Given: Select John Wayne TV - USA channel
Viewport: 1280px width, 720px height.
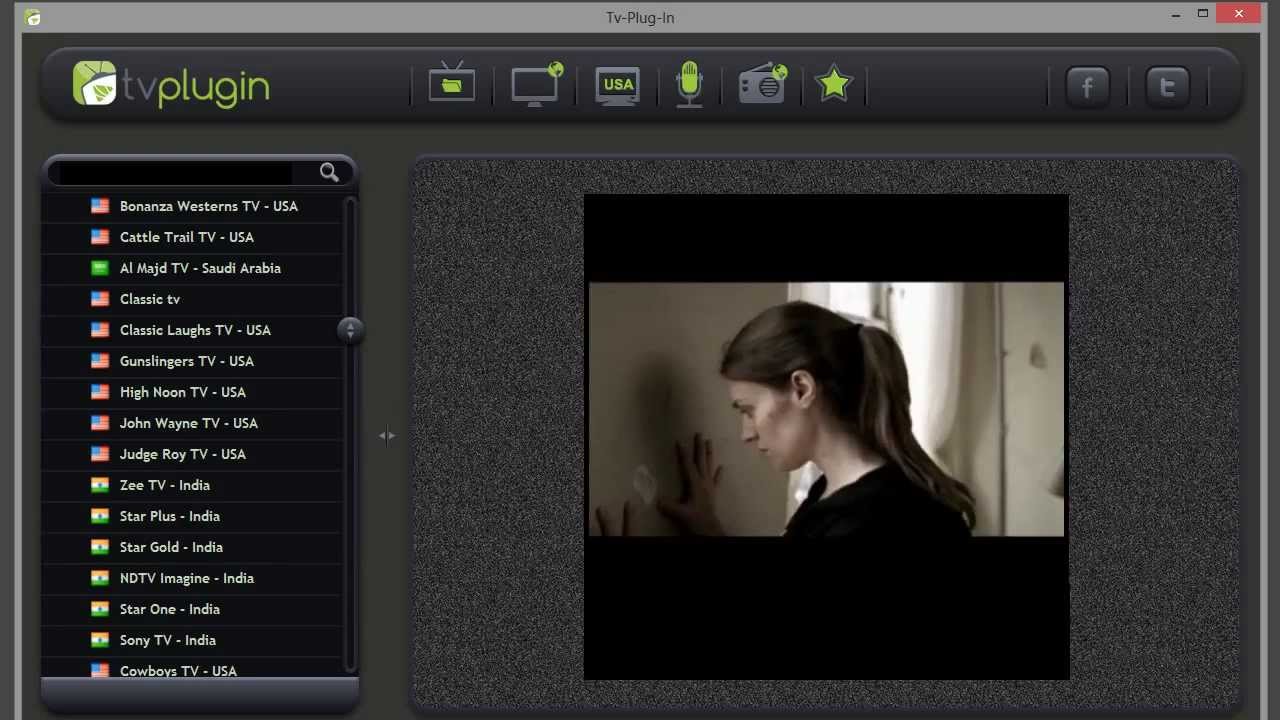Looking at the screenshot, I should click(193, 423).
